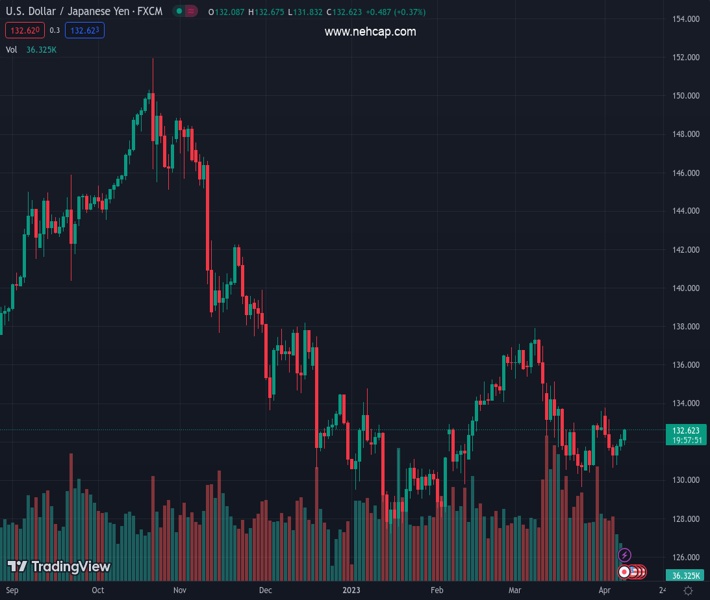Screen dimensions: 710x600
Task: Click the 2023 label on time axis
Action: (350, 590)
